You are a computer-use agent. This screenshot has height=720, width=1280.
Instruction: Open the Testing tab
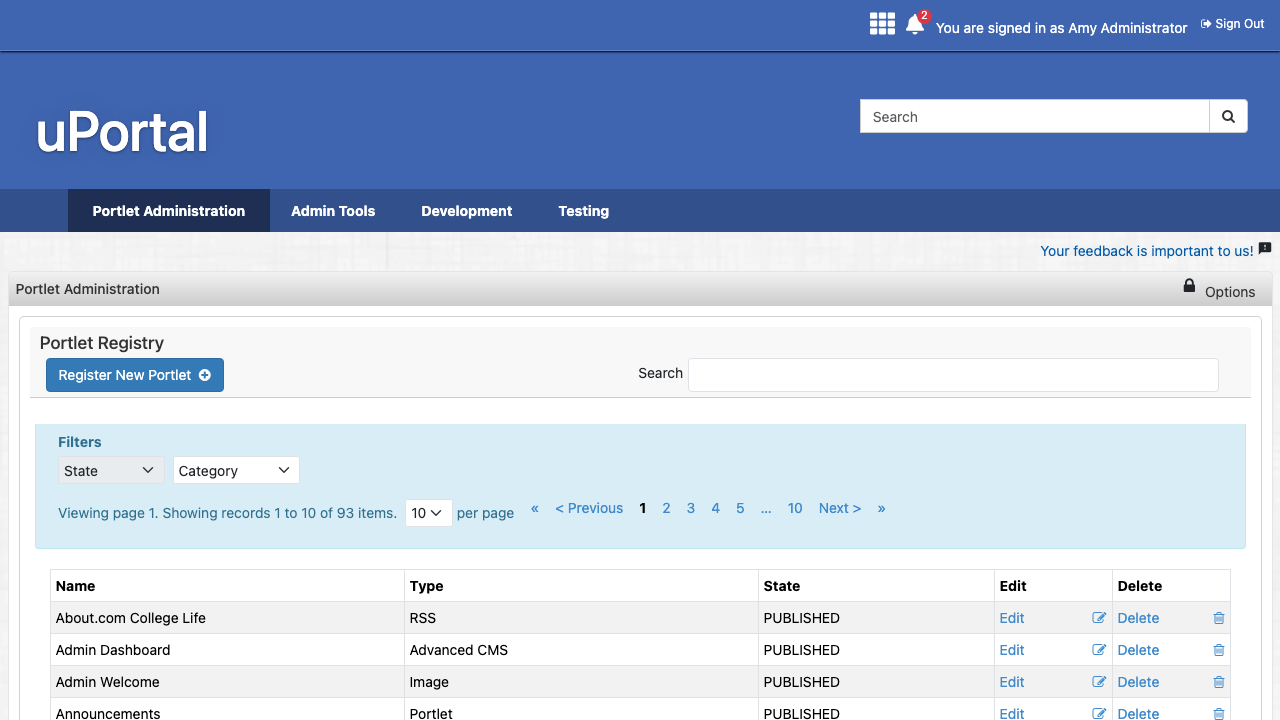point(584,211)
